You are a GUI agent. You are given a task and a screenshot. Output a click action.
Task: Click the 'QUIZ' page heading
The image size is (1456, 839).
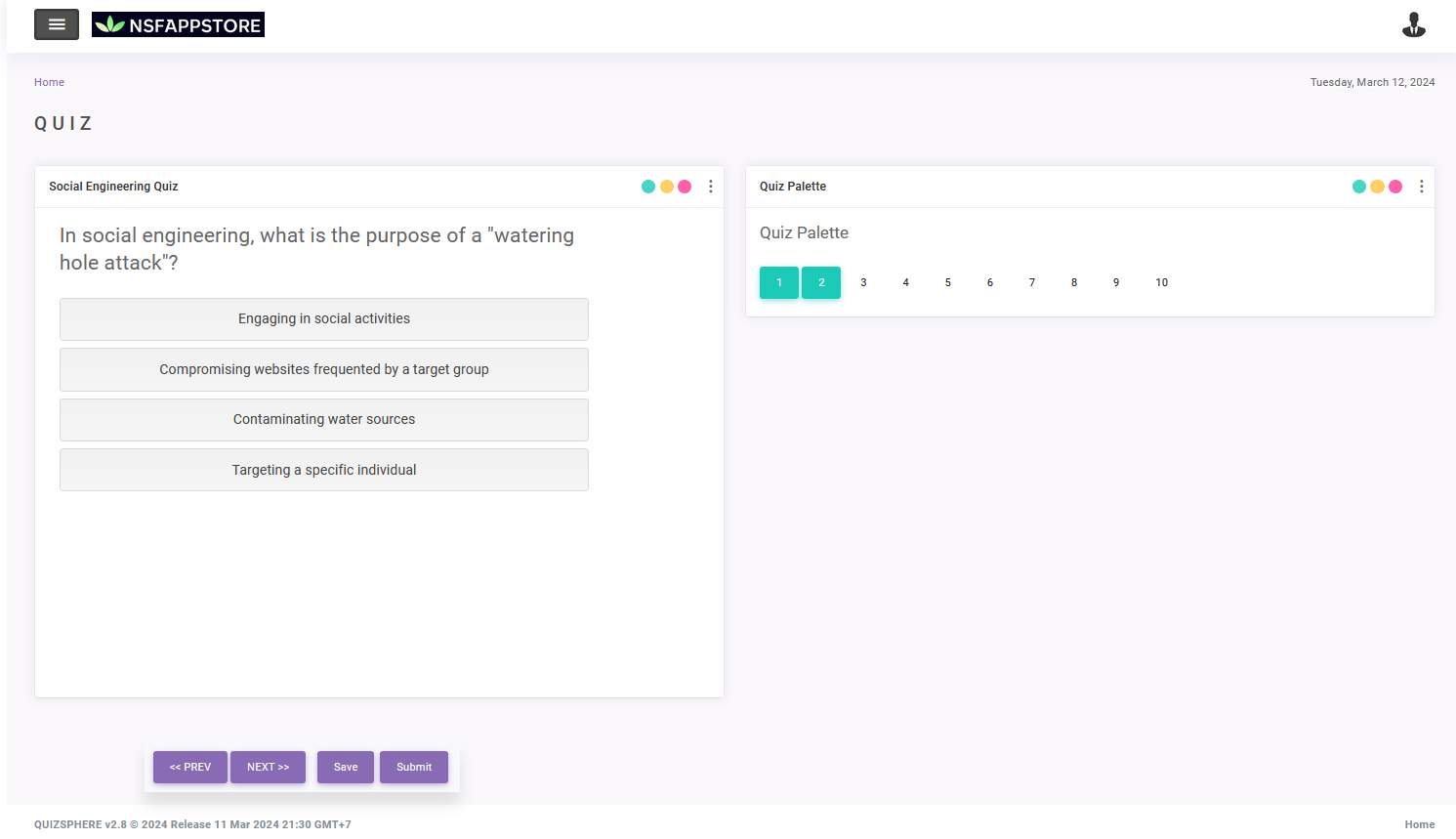click(63, 123)
